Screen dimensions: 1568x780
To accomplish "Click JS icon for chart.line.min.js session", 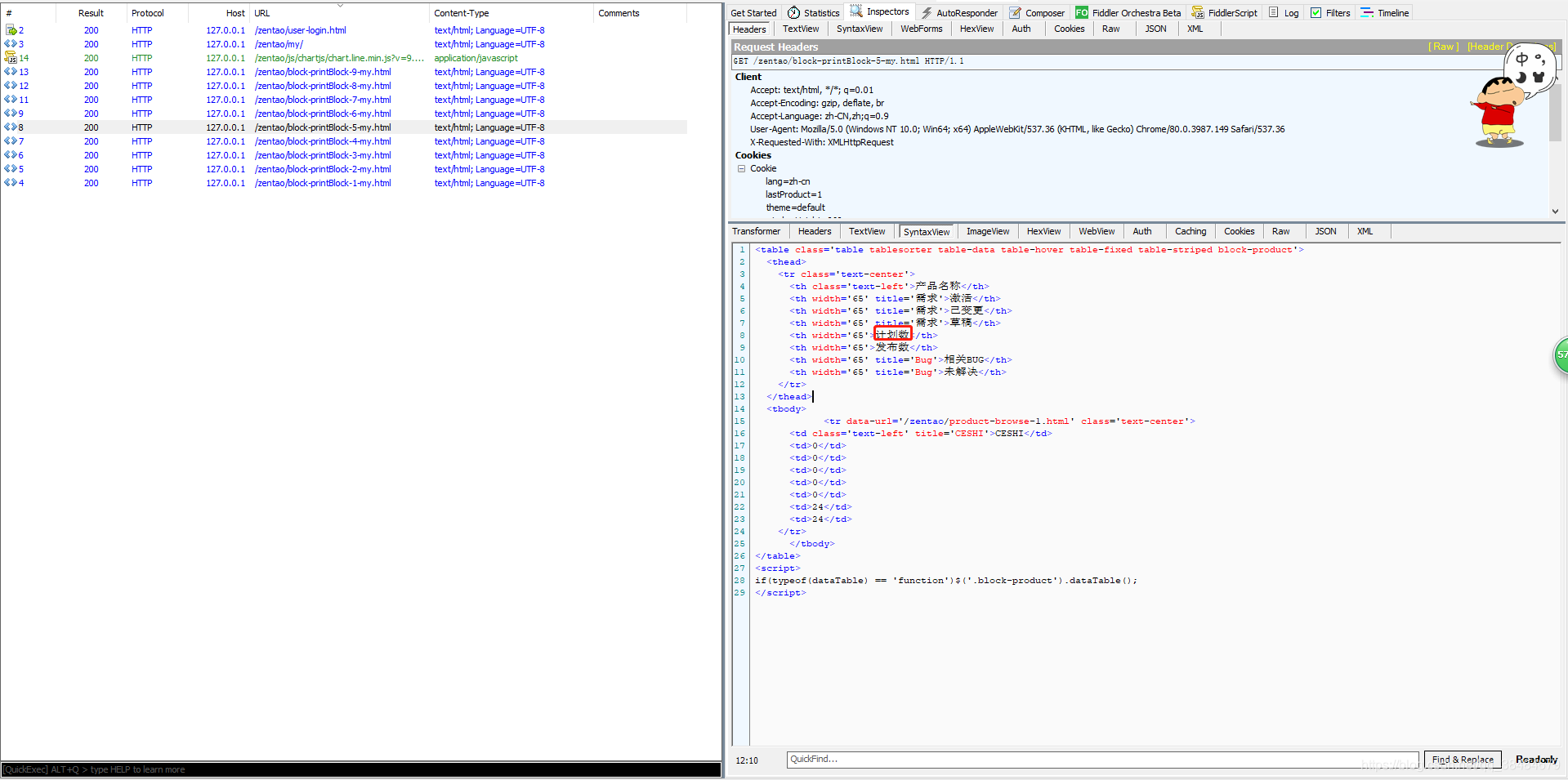I will pos(11,57).
